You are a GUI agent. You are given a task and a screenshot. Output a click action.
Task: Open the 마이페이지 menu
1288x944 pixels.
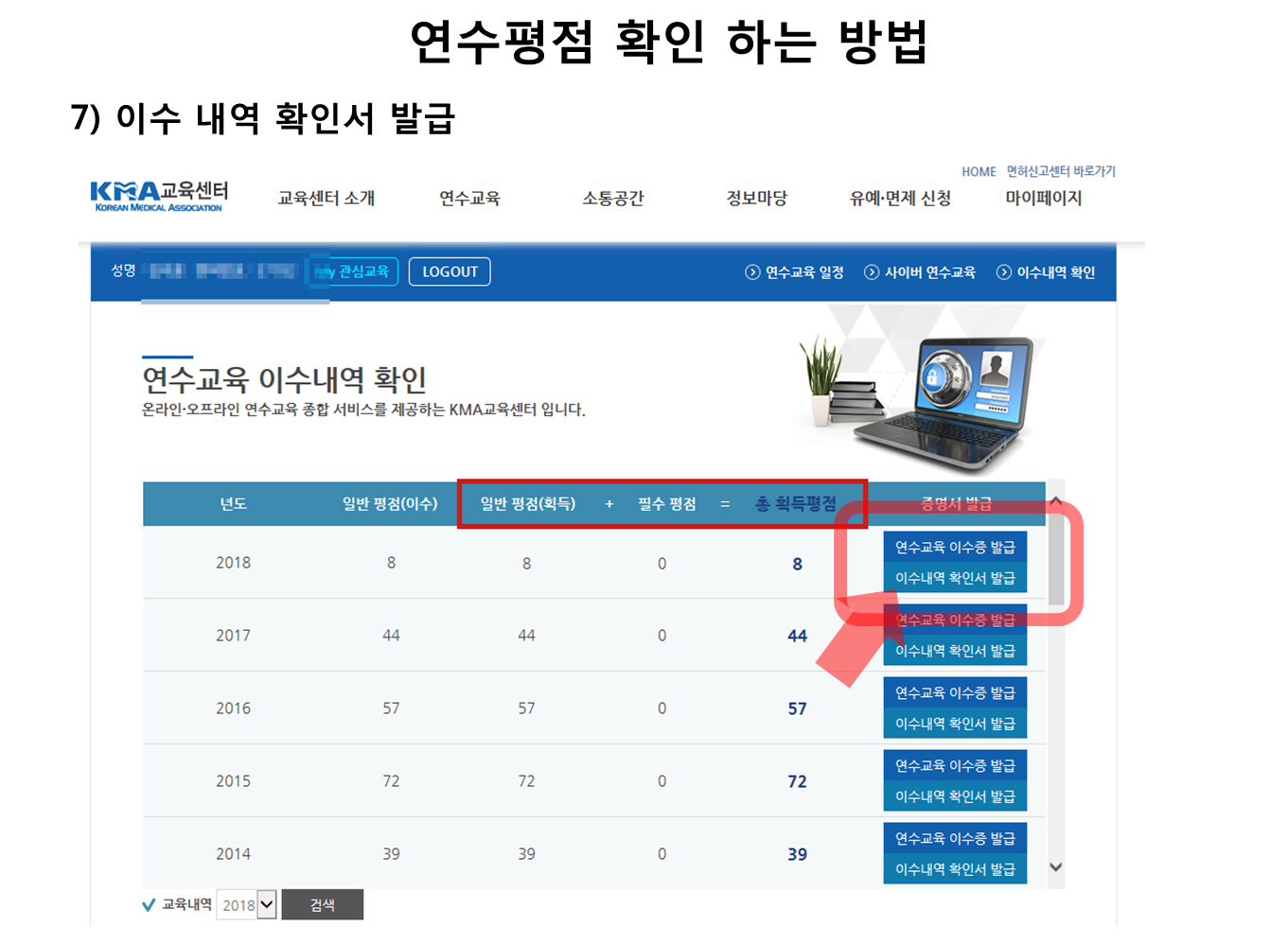pos(1043,199)
